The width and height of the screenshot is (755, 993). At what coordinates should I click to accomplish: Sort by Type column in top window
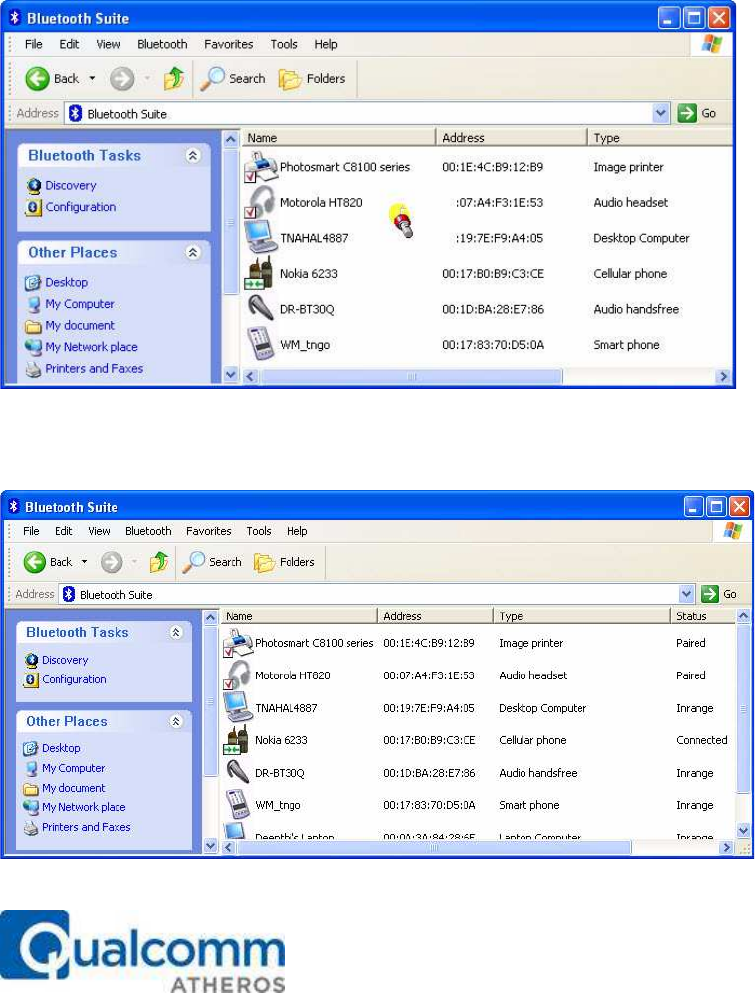pos(659,137)
